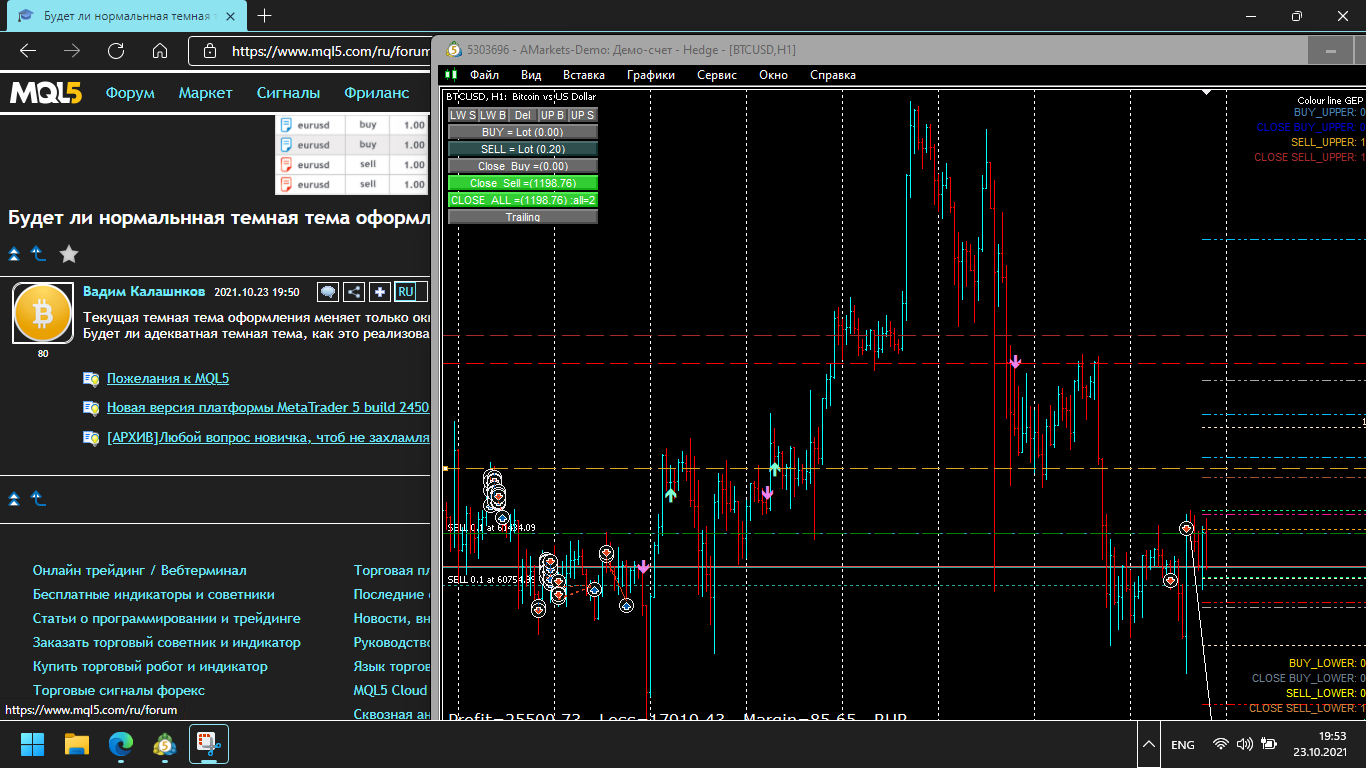Click the Del button on chart panel
Viewport: 1366px width, 768px height.
pyautogui.click(x=523, y=115)
